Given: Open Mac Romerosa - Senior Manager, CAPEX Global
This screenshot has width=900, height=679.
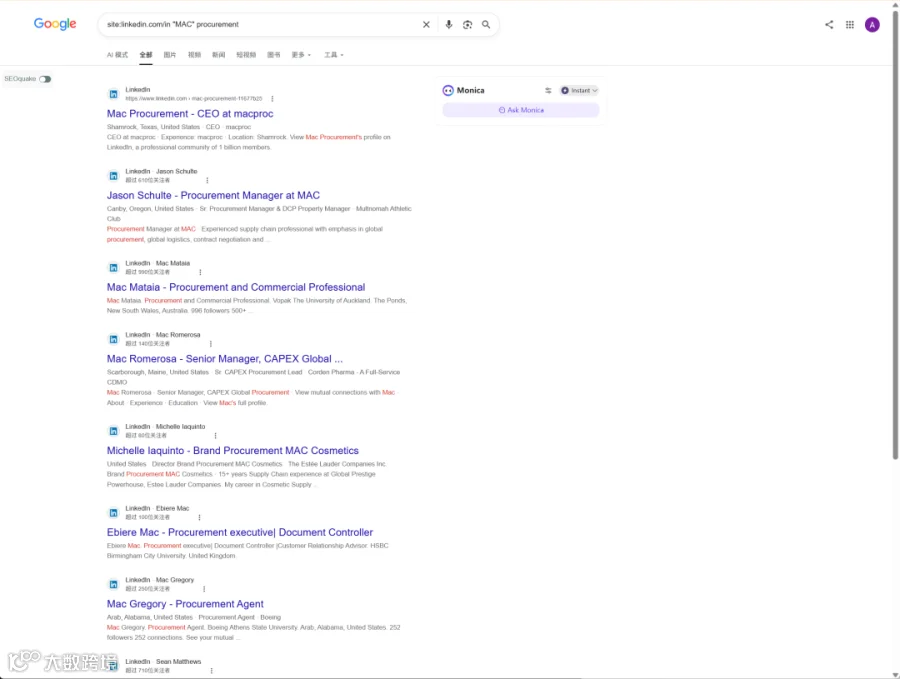Looking at the screenshot, I should pyautogui.click(x=224, y=359).
